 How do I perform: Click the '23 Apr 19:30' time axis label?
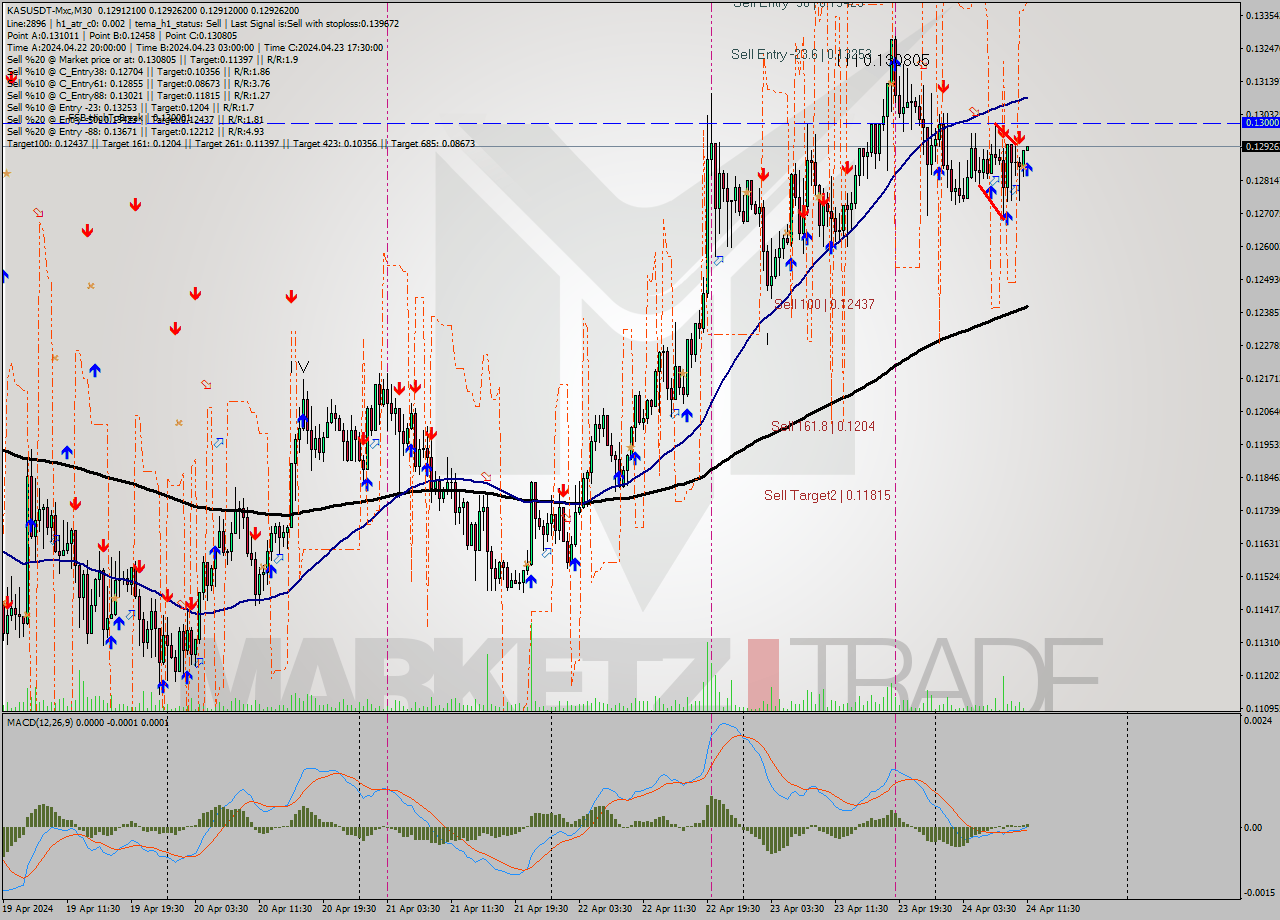click(x=927, y=909)
